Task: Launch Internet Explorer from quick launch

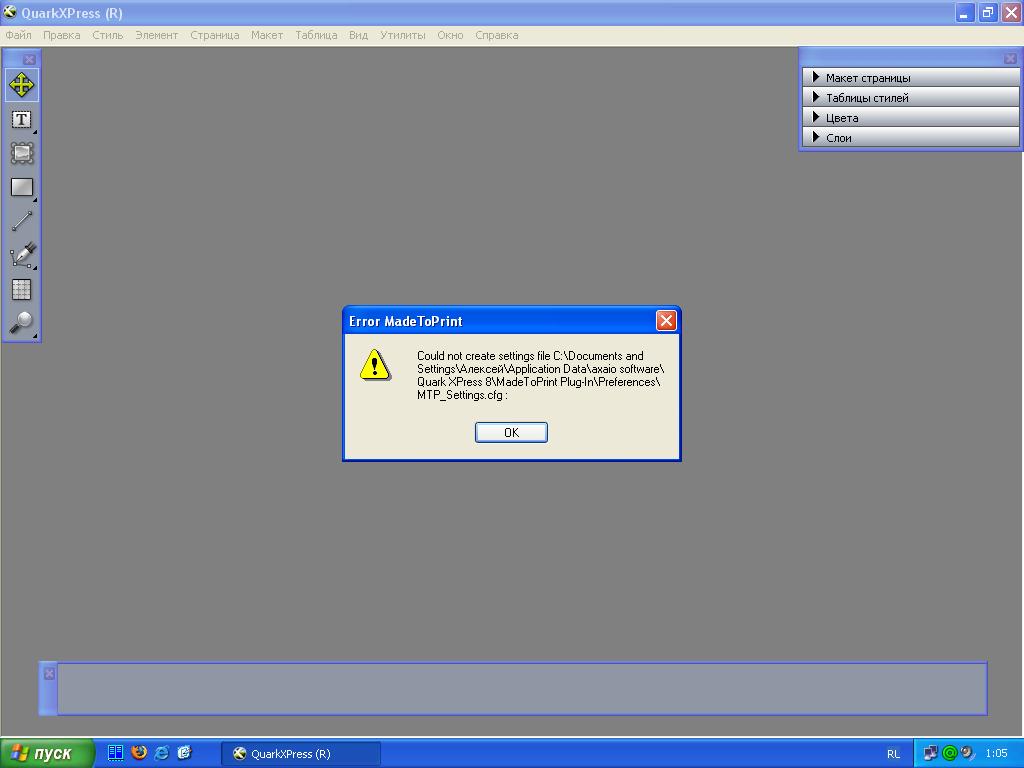Action: 162,753
